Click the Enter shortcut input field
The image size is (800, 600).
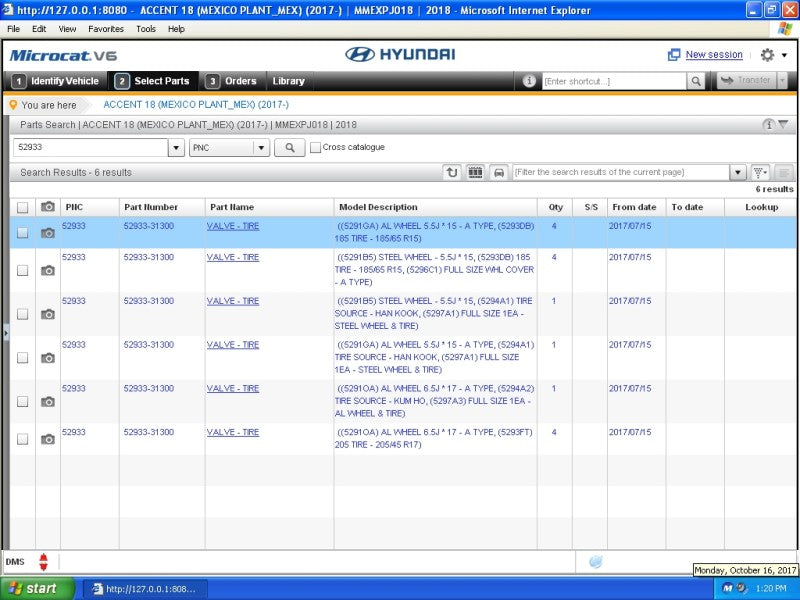(x=612, y=81)
